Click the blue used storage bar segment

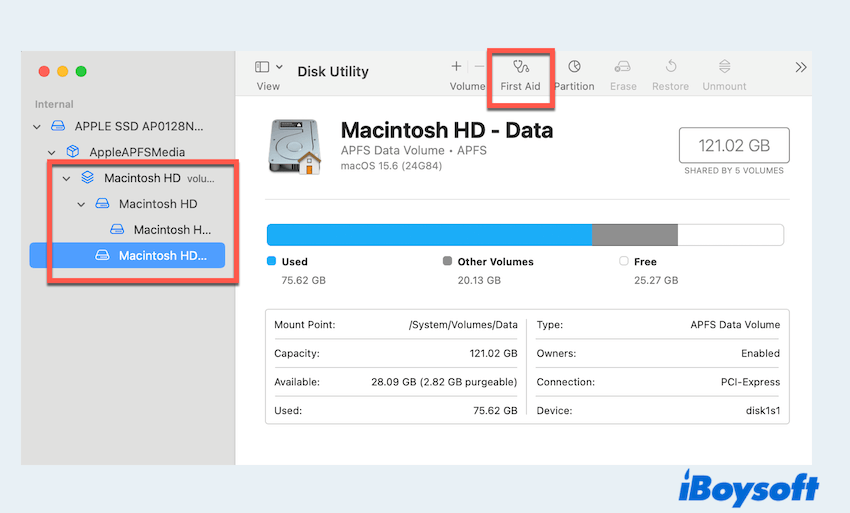point(429,235)
